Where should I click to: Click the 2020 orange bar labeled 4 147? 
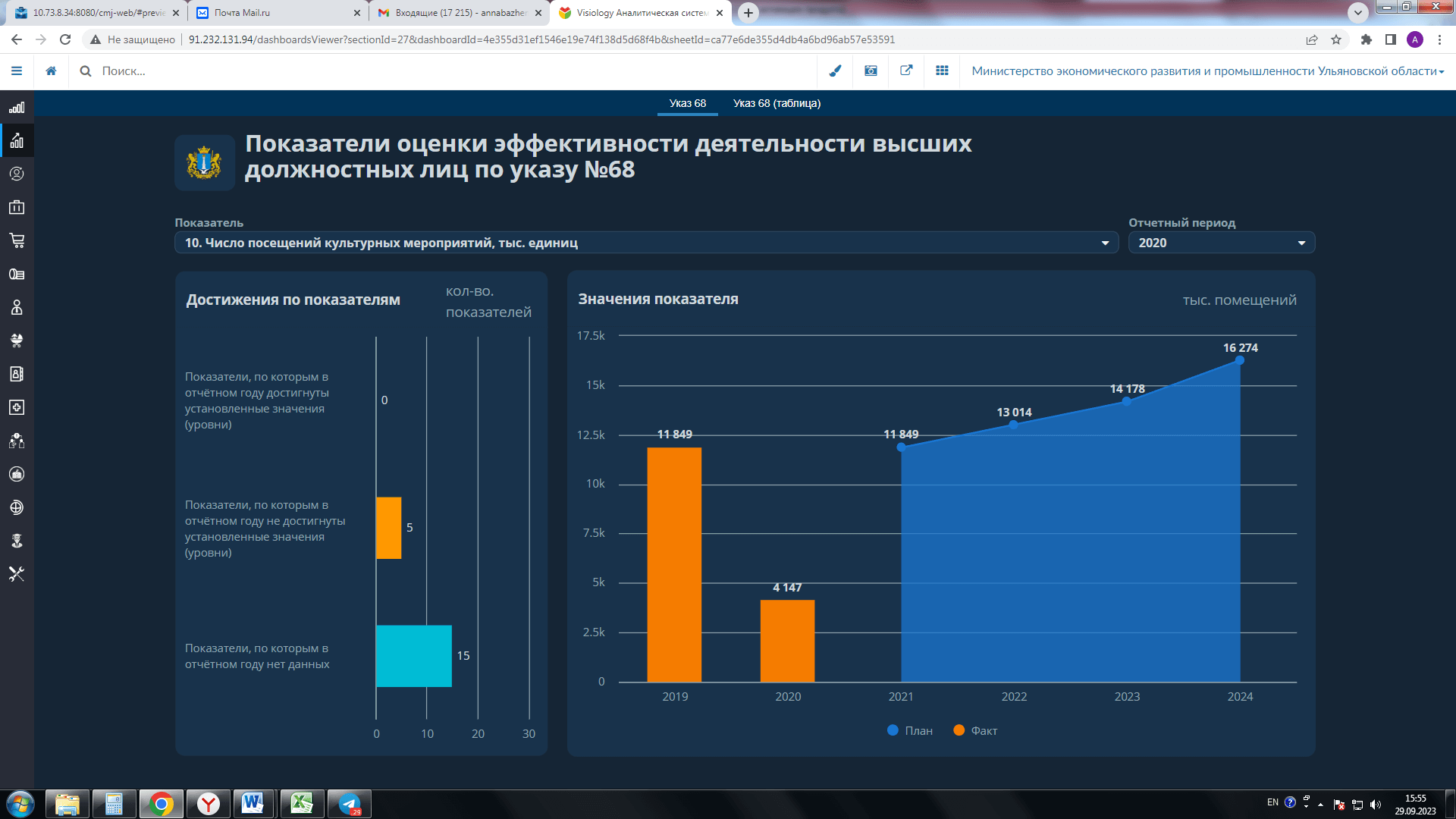pyautogui.click(x=787, y=641)
